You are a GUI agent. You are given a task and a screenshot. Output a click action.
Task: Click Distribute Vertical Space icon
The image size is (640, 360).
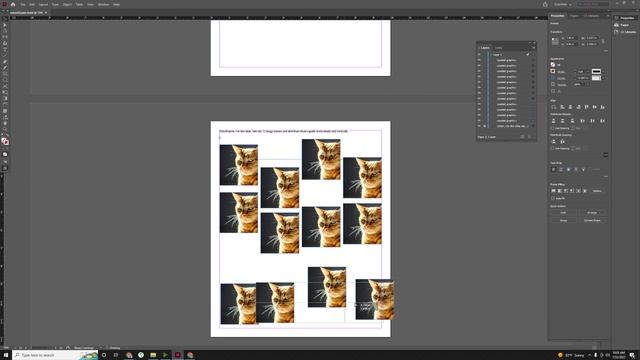[x=553, y=142]
